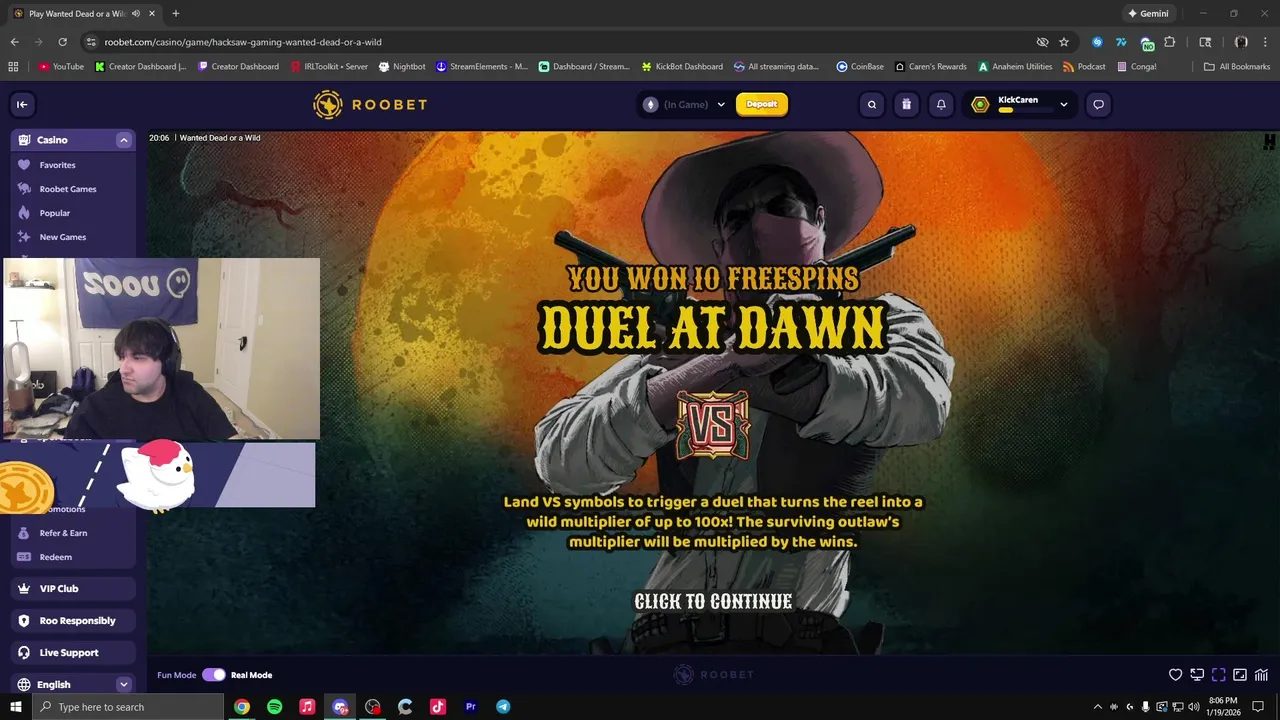Open Refer & Earn sidebar item
The image size is (1280, 720).
73,533
